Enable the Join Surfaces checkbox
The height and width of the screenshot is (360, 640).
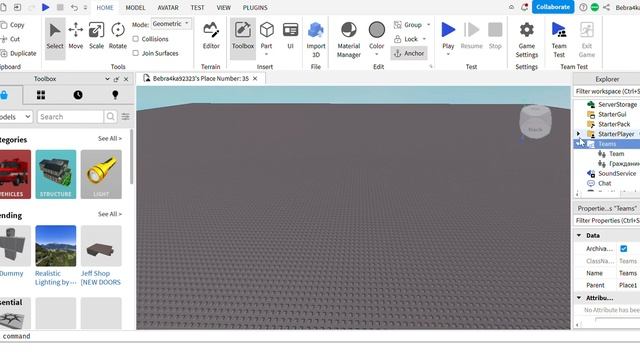pos(136,53)
